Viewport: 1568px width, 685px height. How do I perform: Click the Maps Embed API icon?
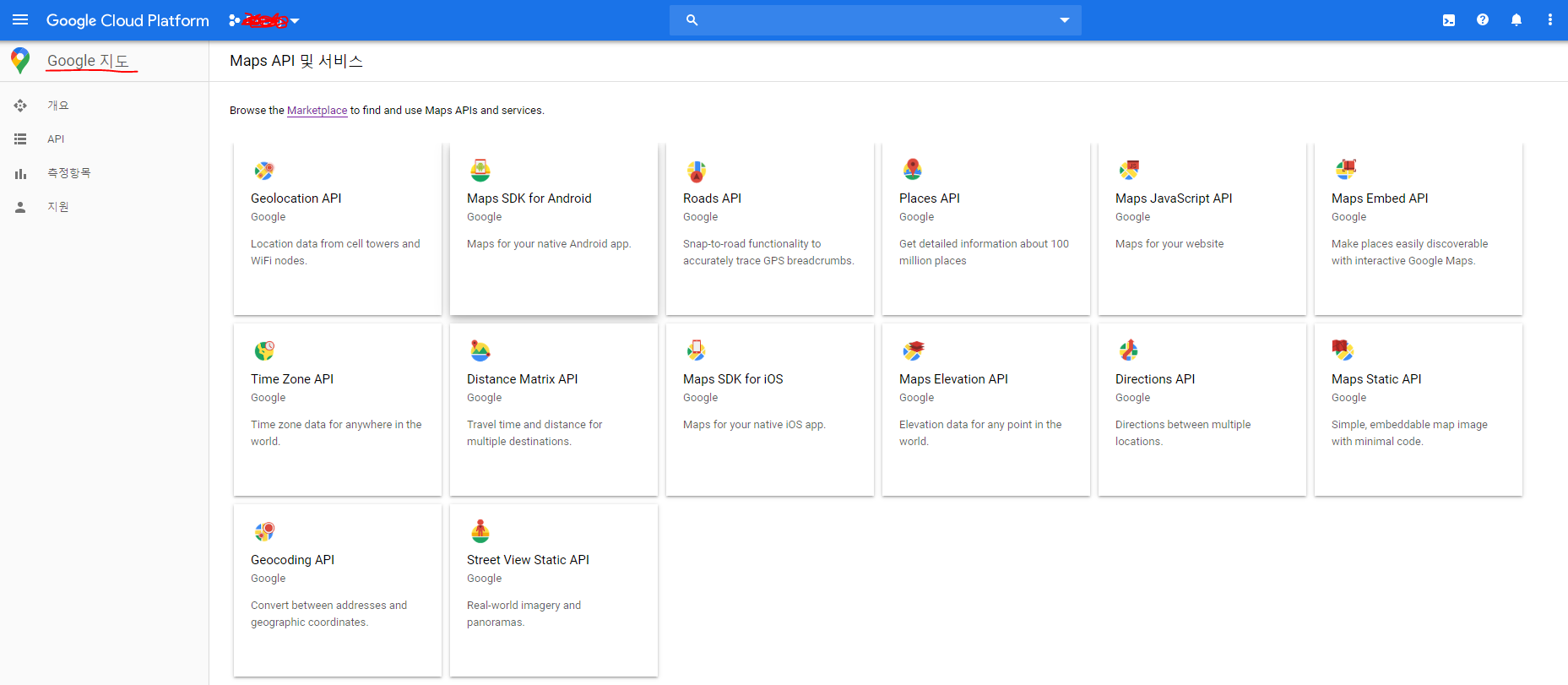click(x=1346, y=170)
